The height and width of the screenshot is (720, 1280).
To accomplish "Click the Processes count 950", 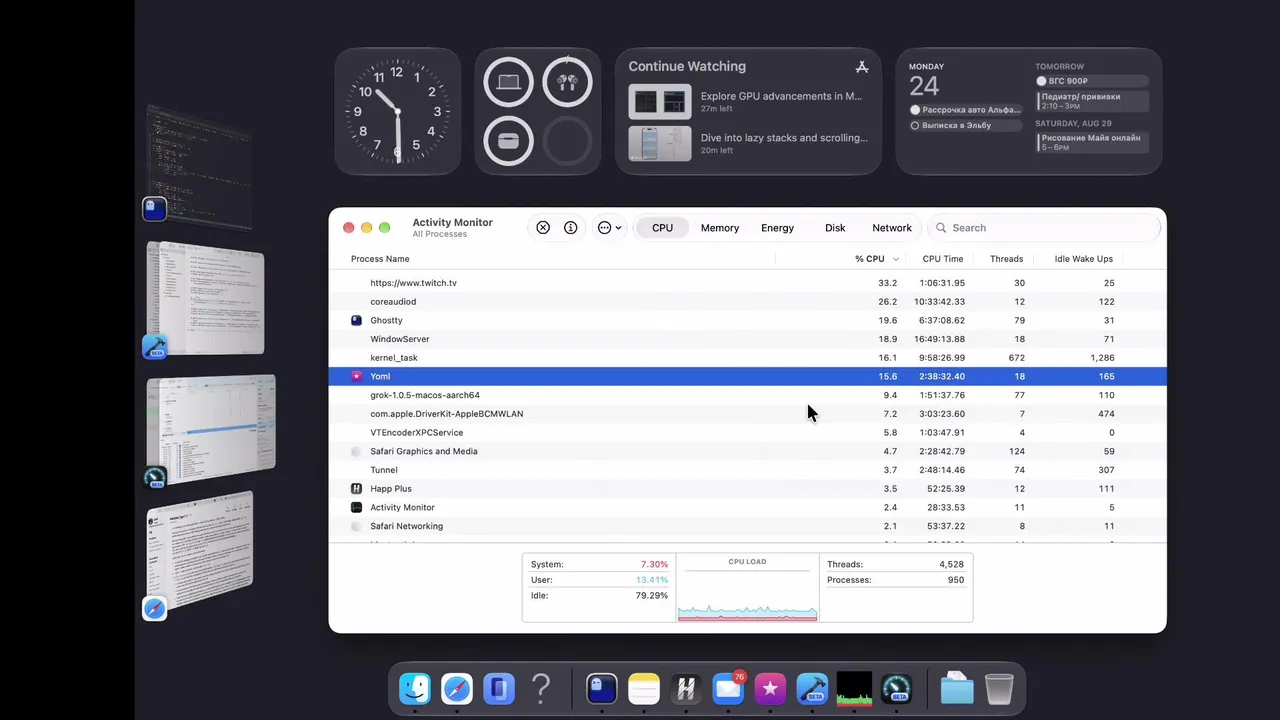I will (956, 580).
